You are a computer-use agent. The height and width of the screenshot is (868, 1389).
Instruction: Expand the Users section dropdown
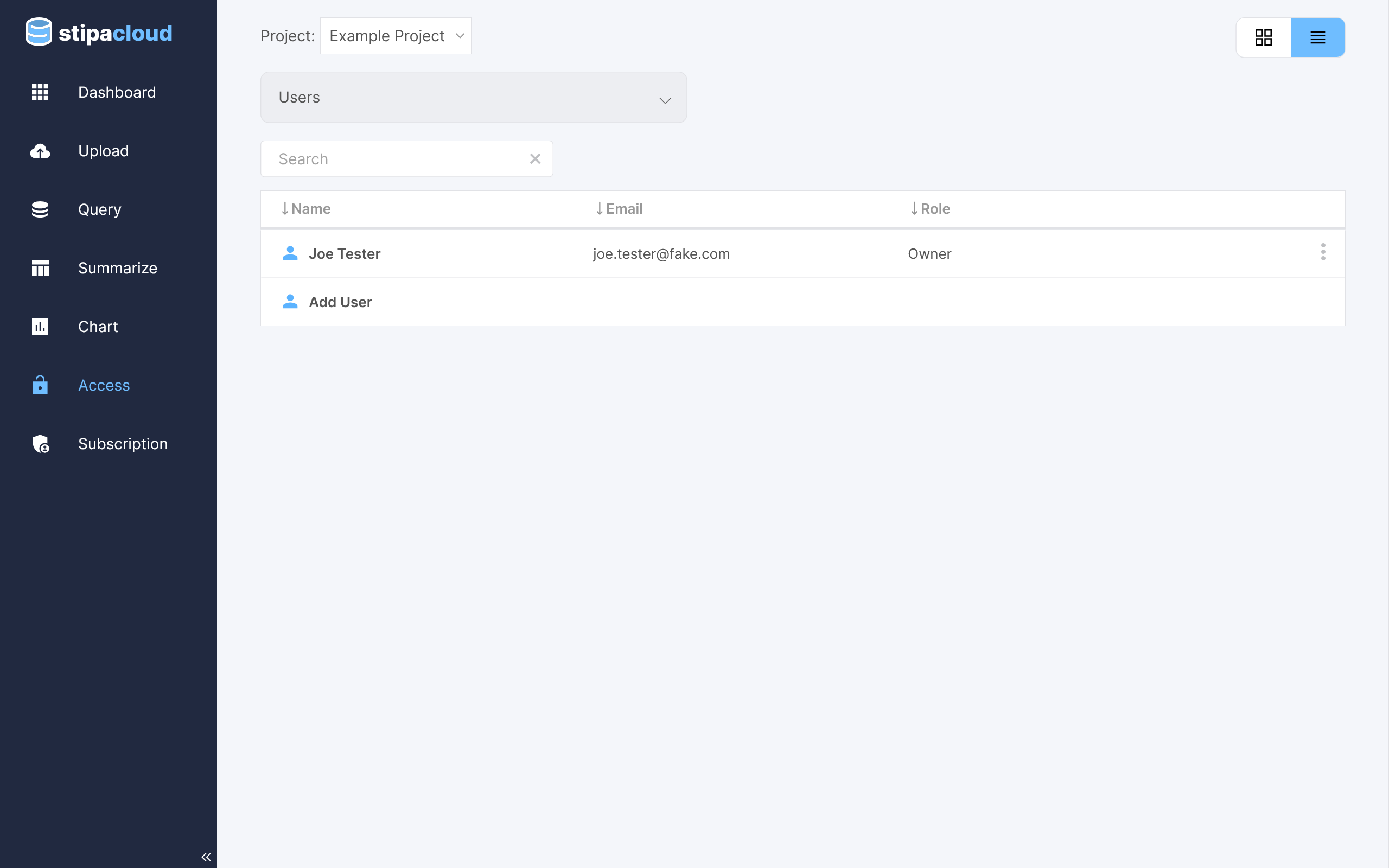coord(474,98)
